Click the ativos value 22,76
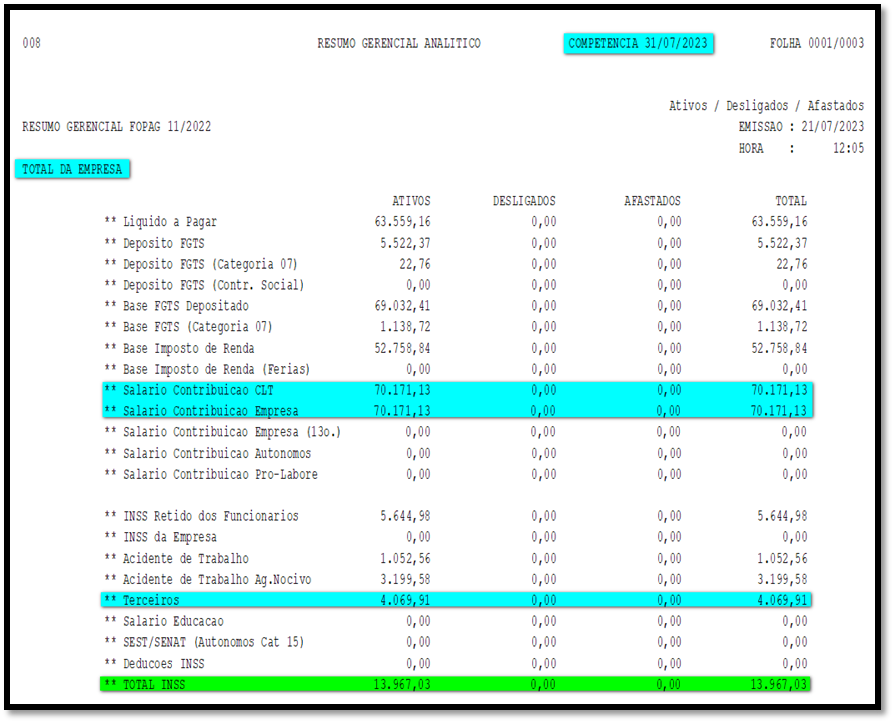894x723 pixels. [x=415, y=265]
